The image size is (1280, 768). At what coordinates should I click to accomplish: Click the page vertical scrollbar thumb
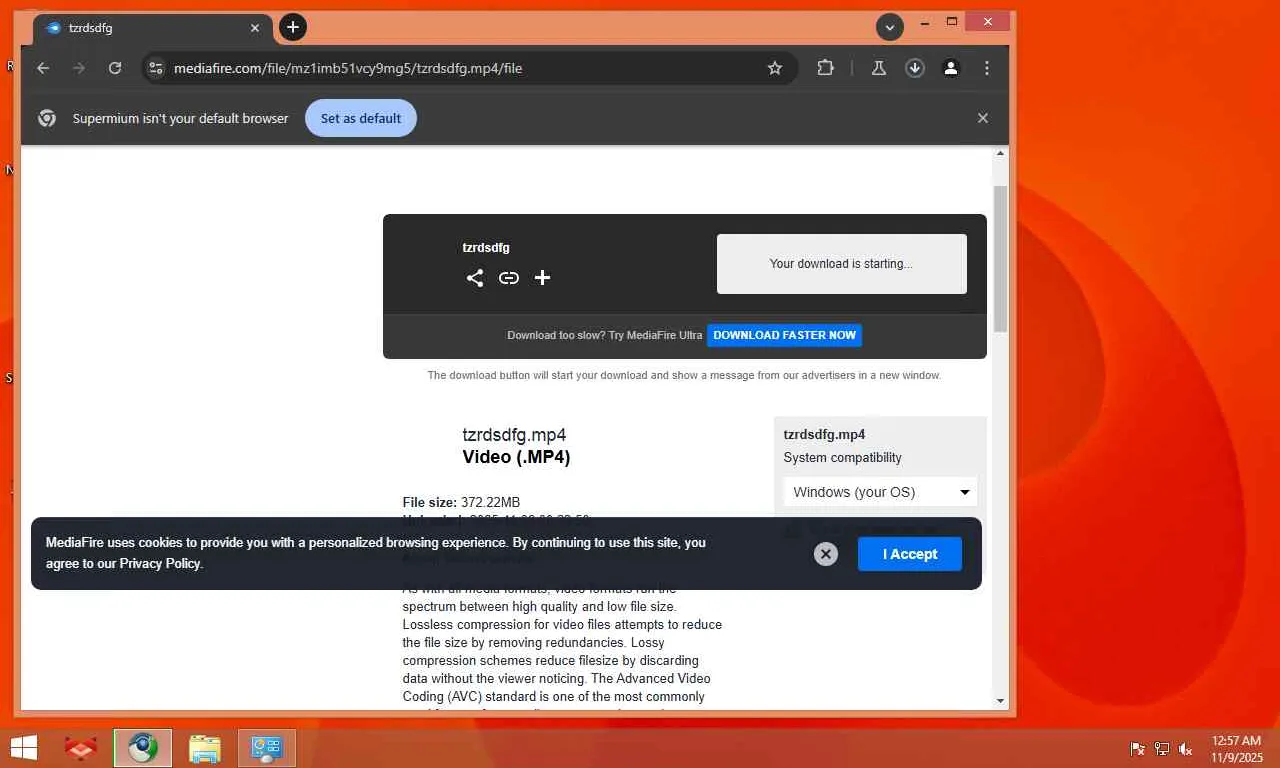[x=1001, y=258]
